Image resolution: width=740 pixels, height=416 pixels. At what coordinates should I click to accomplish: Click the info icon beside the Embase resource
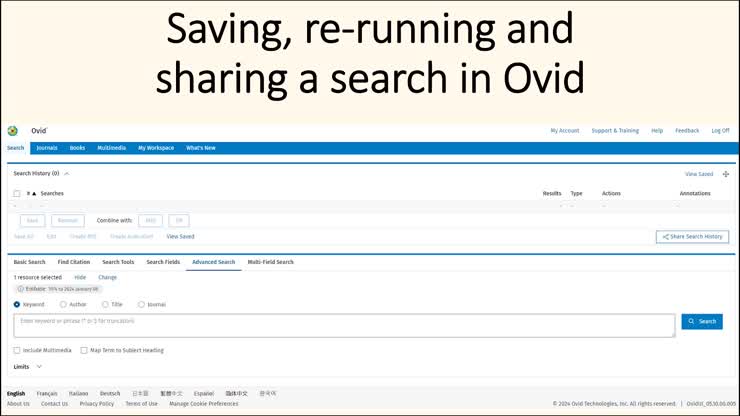20,289
